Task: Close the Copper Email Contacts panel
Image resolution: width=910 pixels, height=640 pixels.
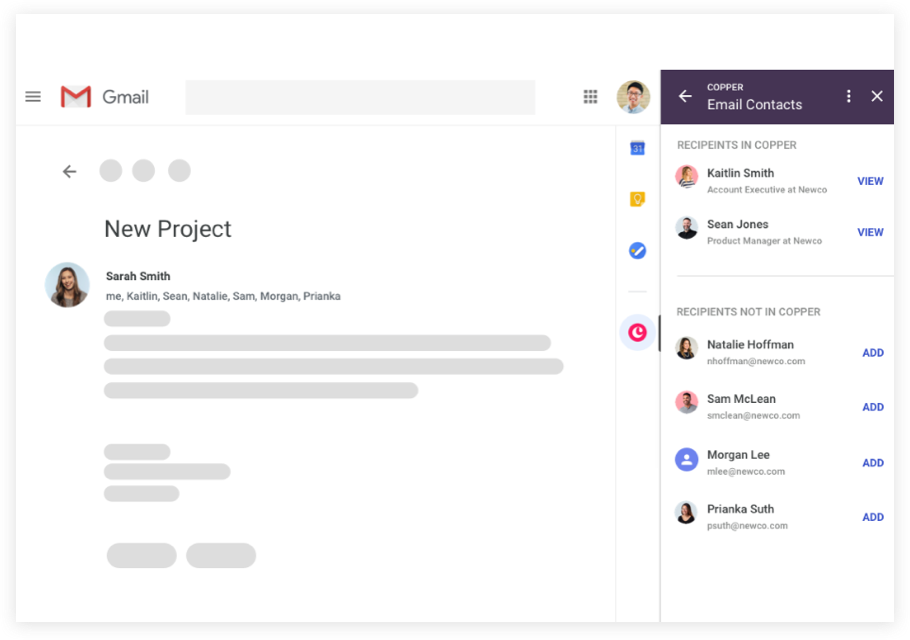Action: coord(877,96)
